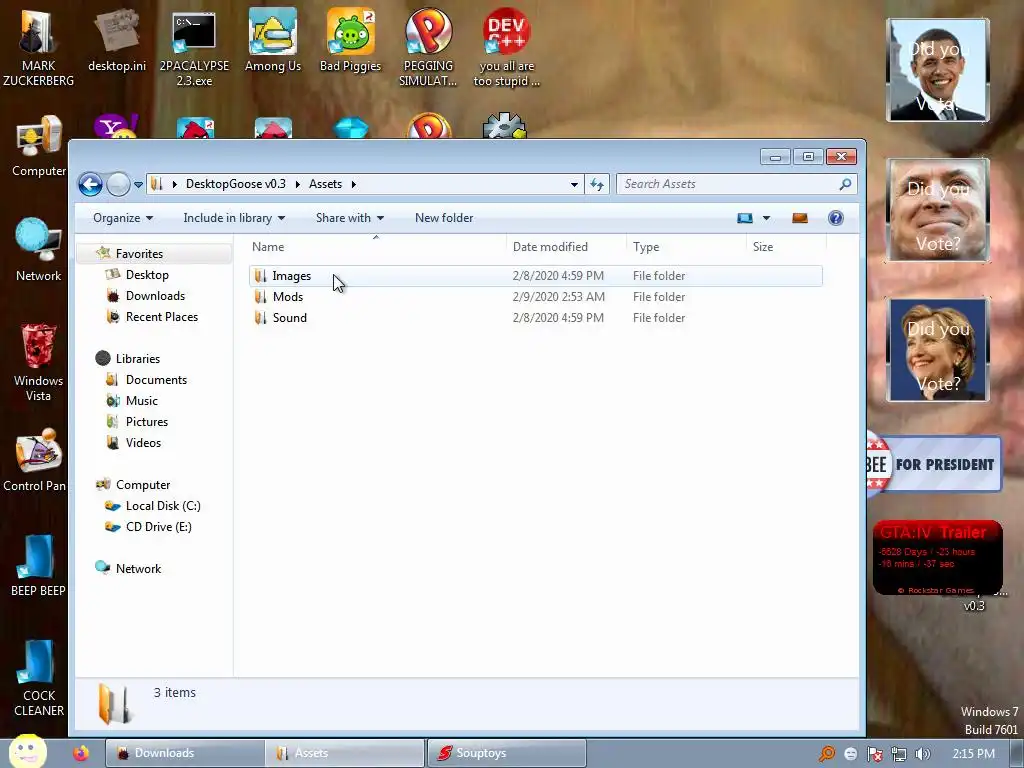
Task: Click the greyed Forward arrow button
Action: click(118, 184)
